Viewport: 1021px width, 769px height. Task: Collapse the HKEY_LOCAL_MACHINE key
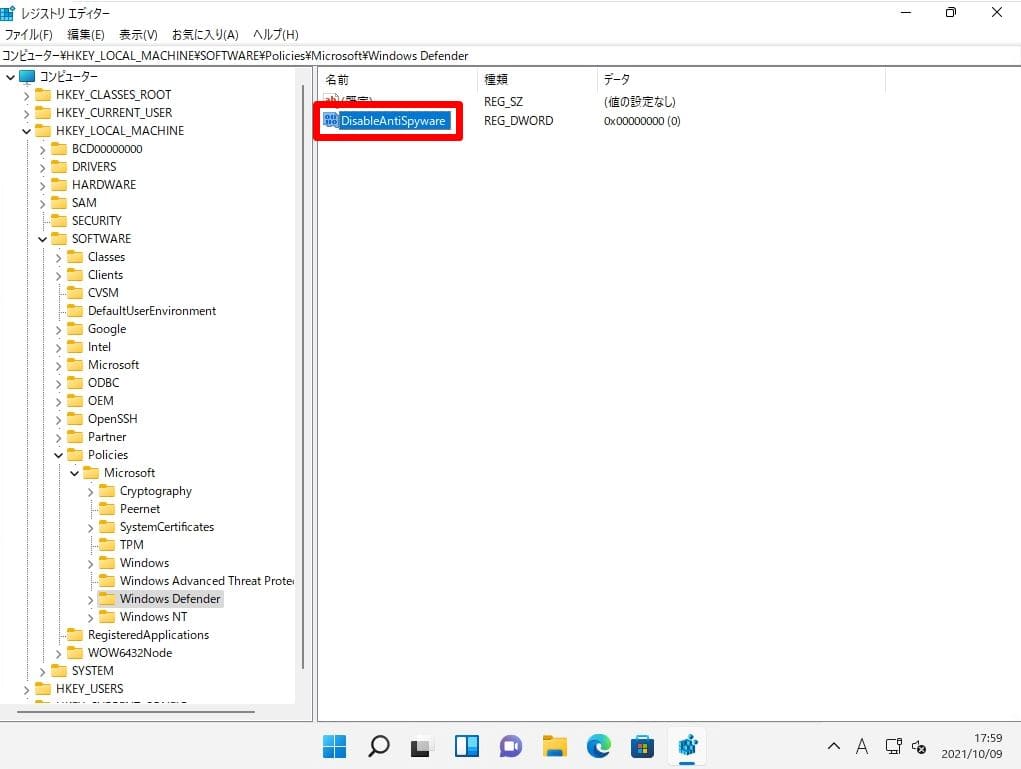(26, 131)
